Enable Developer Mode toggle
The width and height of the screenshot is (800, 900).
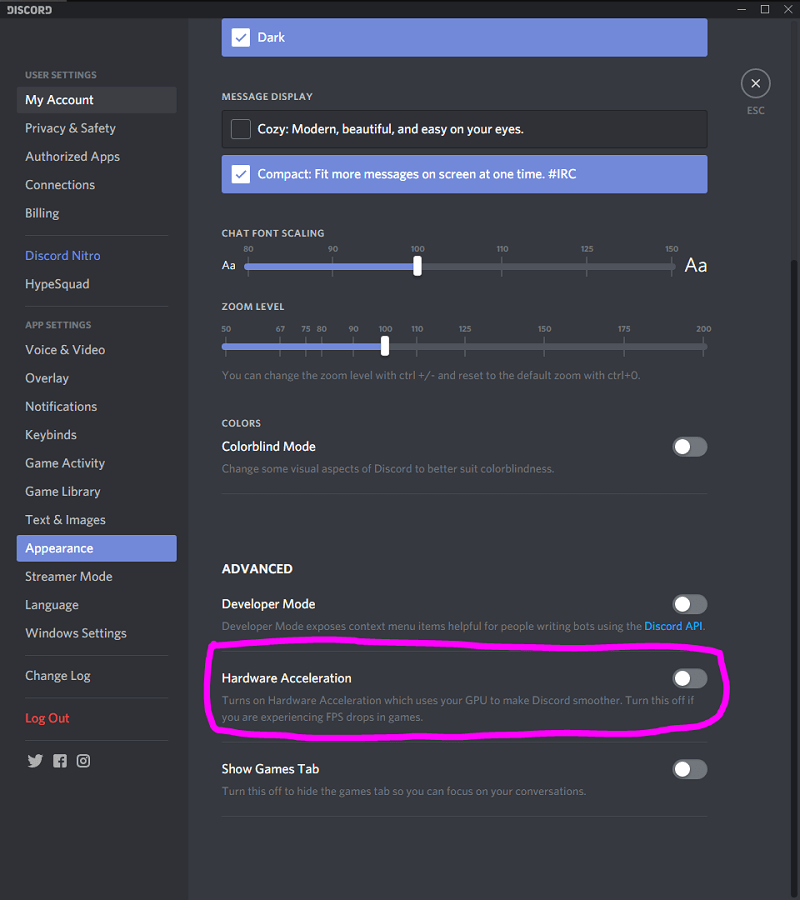point(690,604)
